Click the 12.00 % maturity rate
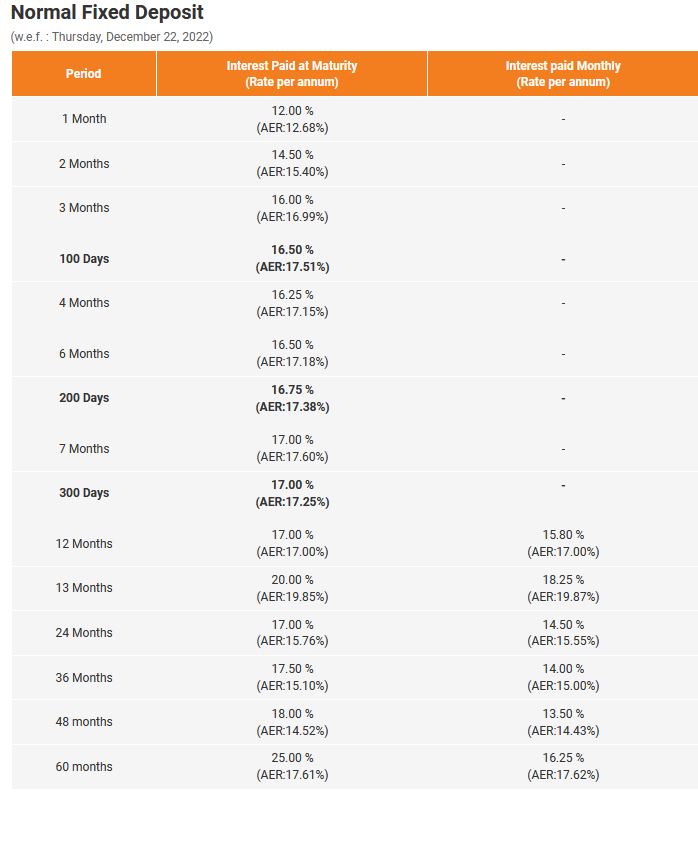The image size is (698, 851). pos(292,111)
